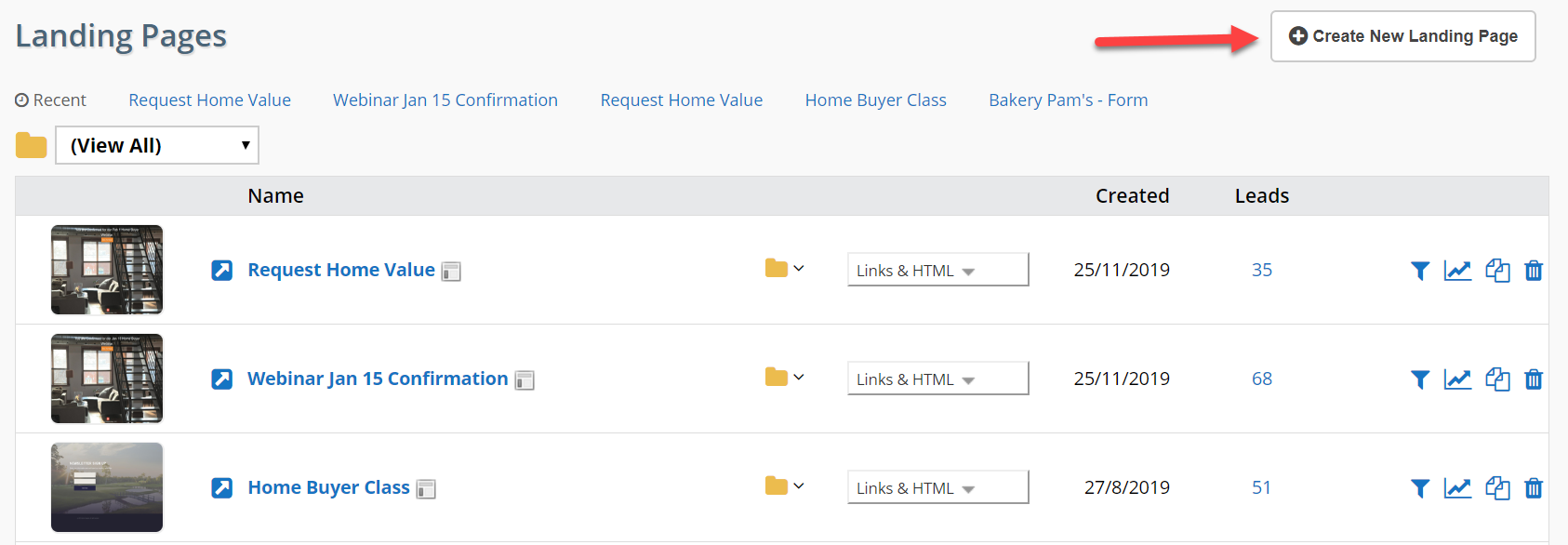Select Bakery Pam's - Form from recent list

(1068, 100)
